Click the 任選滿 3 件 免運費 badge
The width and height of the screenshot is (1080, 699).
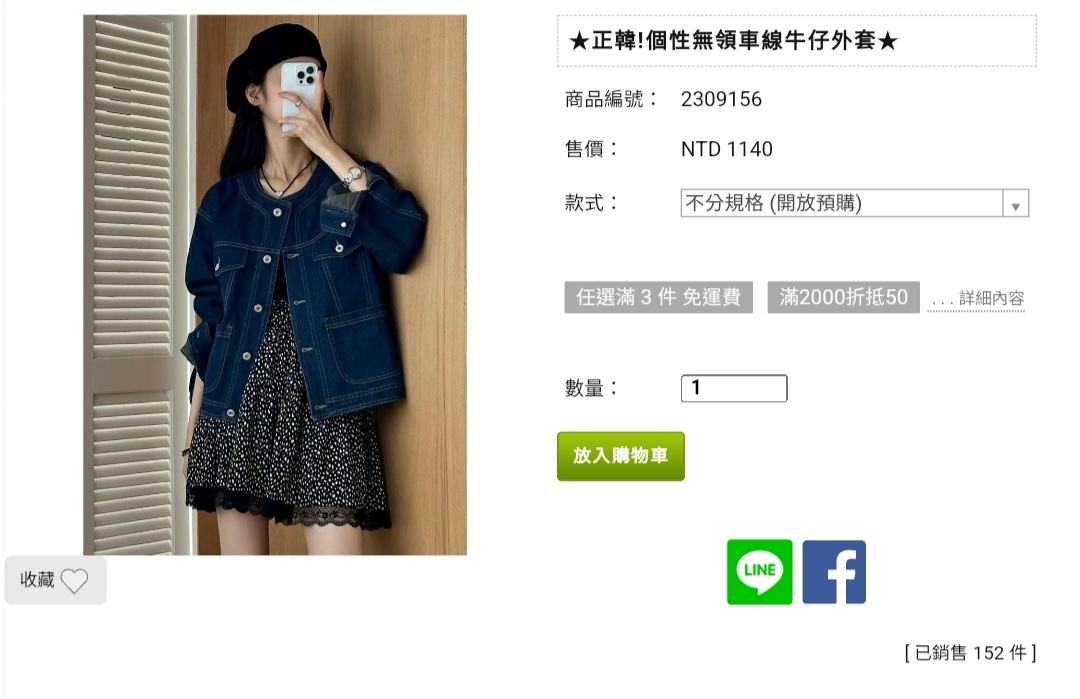658,297
